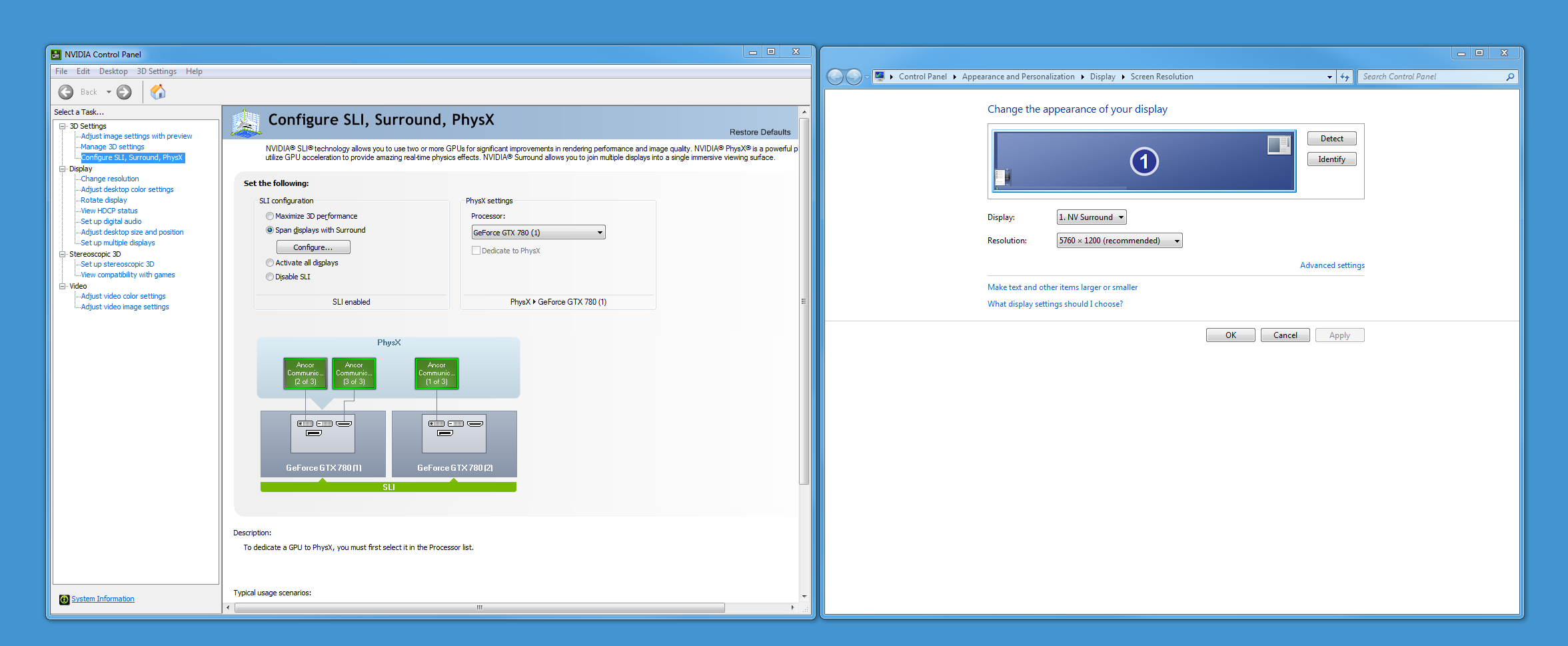
Task: Click the NVIDIA horizontal scrollbar thumb
Action: tap(479, 607)
